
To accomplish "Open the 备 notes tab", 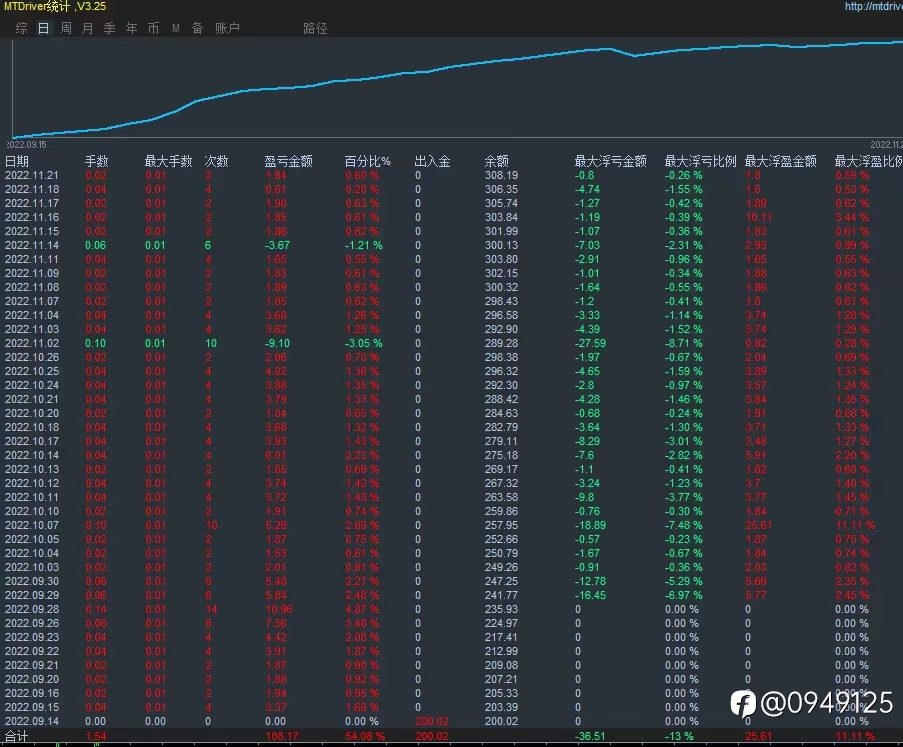I will pyautogui.click(x=198, y=28).
